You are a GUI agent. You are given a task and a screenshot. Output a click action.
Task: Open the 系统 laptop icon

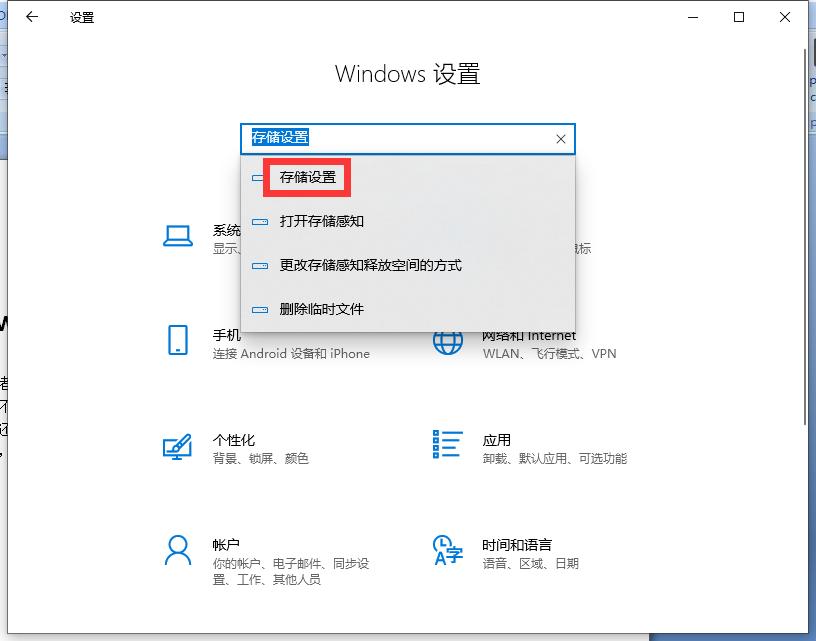[177, 232]
